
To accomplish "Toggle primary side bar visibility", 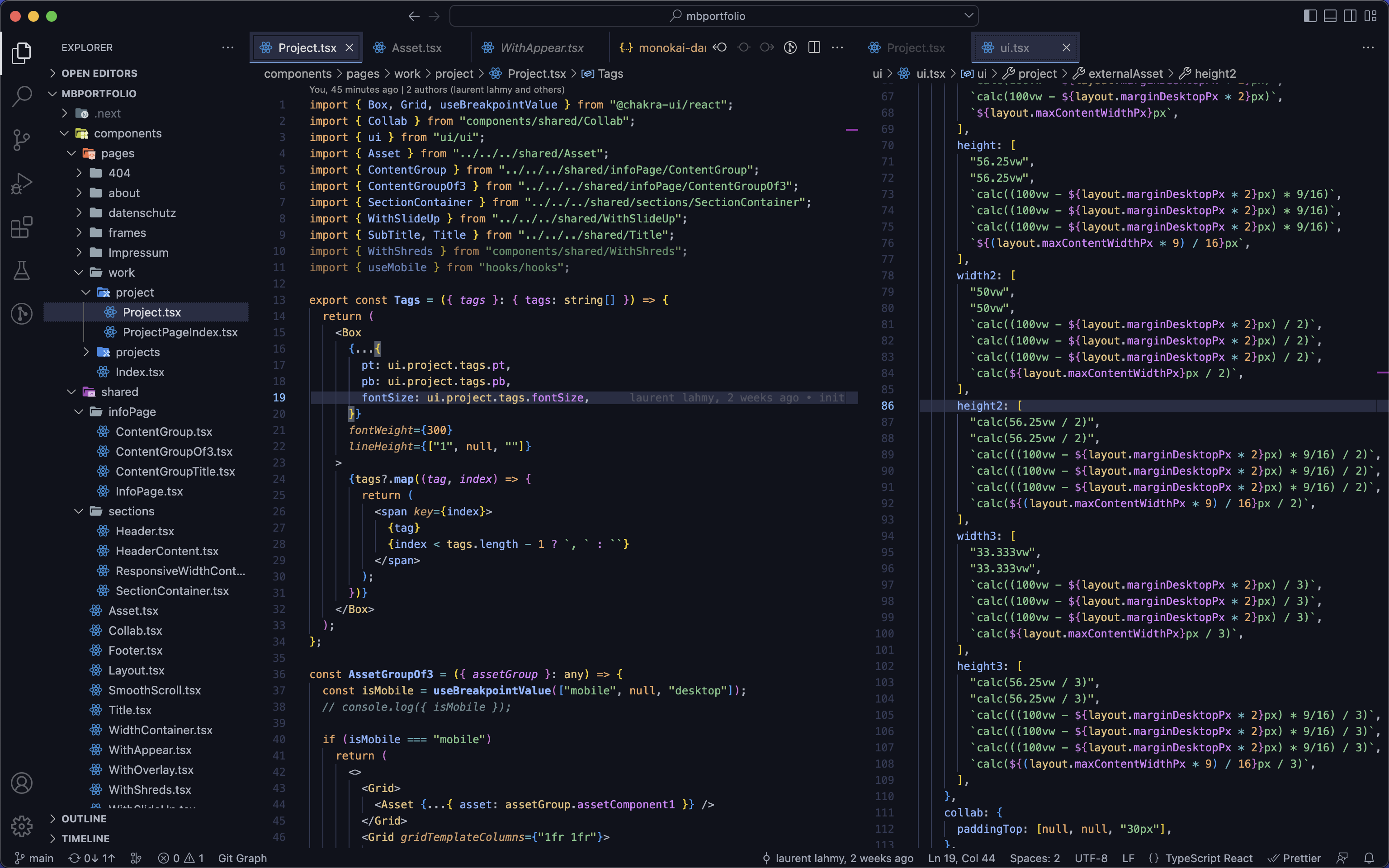I will (x=1310, y=16).
